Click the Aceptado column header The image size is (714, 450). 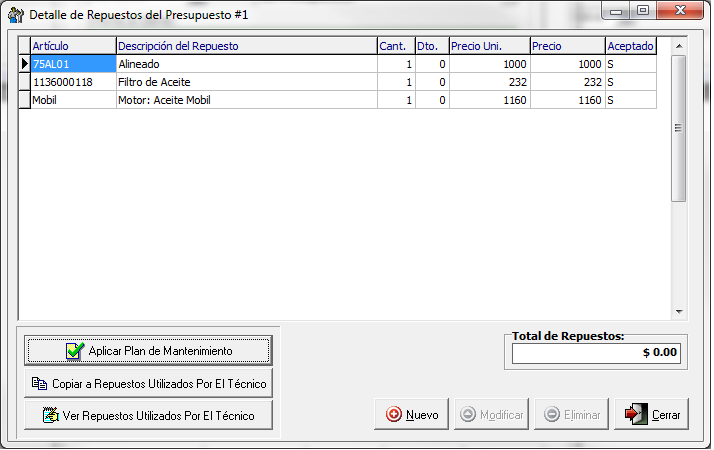click(x=631, y=46)
